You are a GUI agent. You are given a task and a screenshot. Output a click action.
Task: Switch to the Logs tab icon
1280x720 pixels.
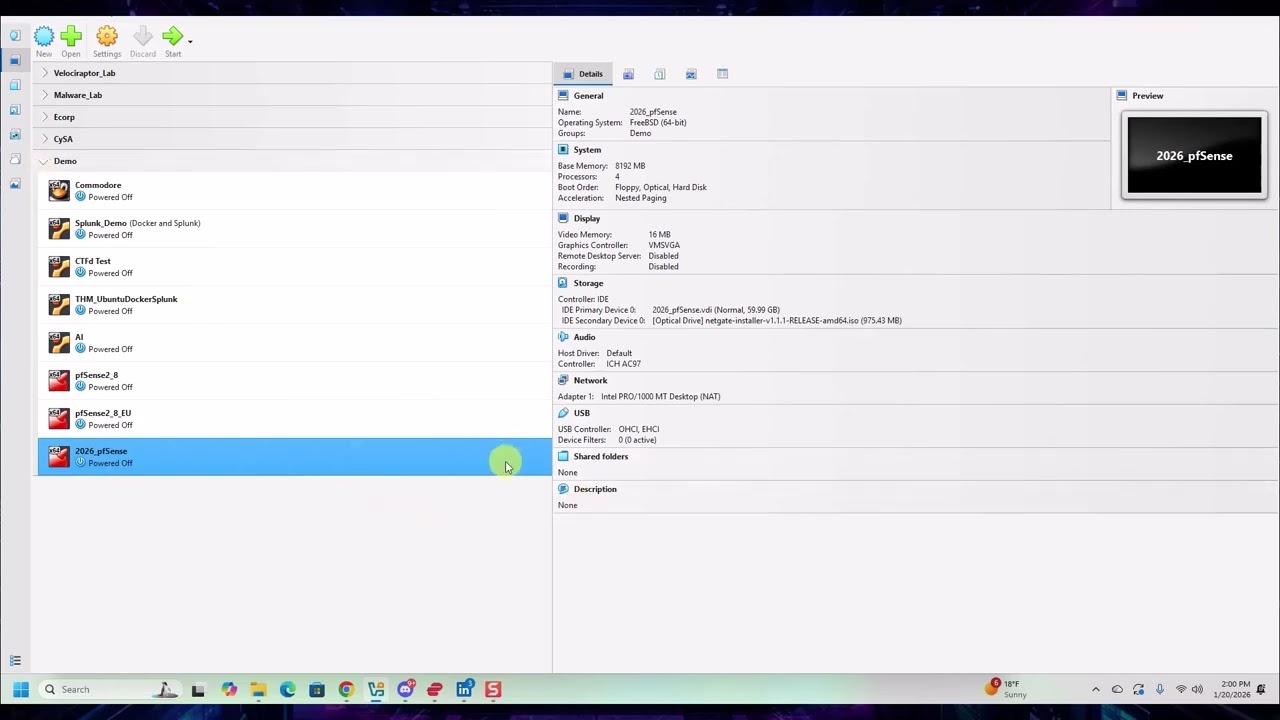(x=660, y=74)
